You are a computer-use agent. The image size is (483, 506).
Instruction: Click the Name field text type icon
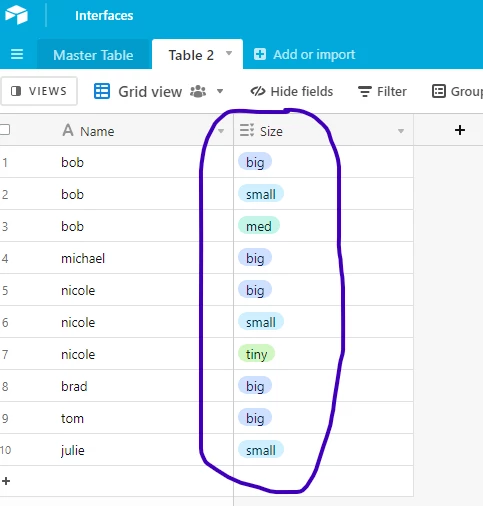68,130
